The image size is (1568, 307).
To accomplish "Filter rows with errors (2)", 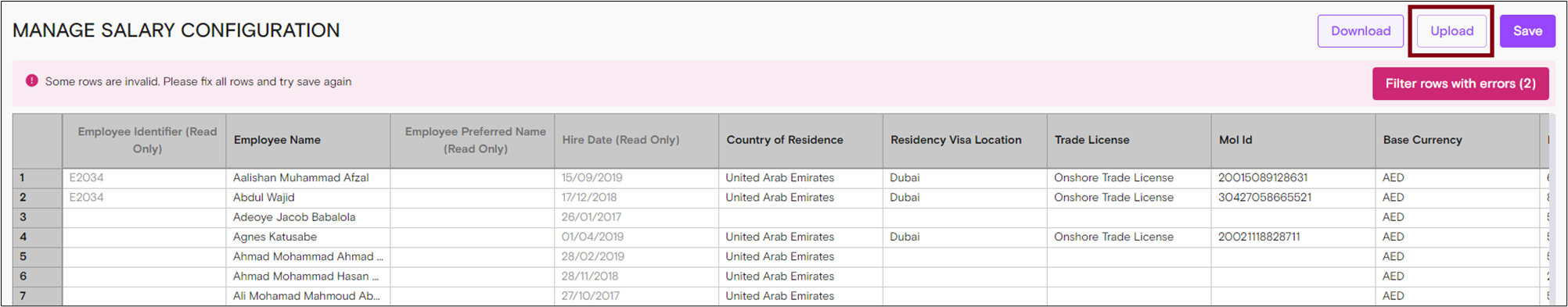I will point(1460,84).
